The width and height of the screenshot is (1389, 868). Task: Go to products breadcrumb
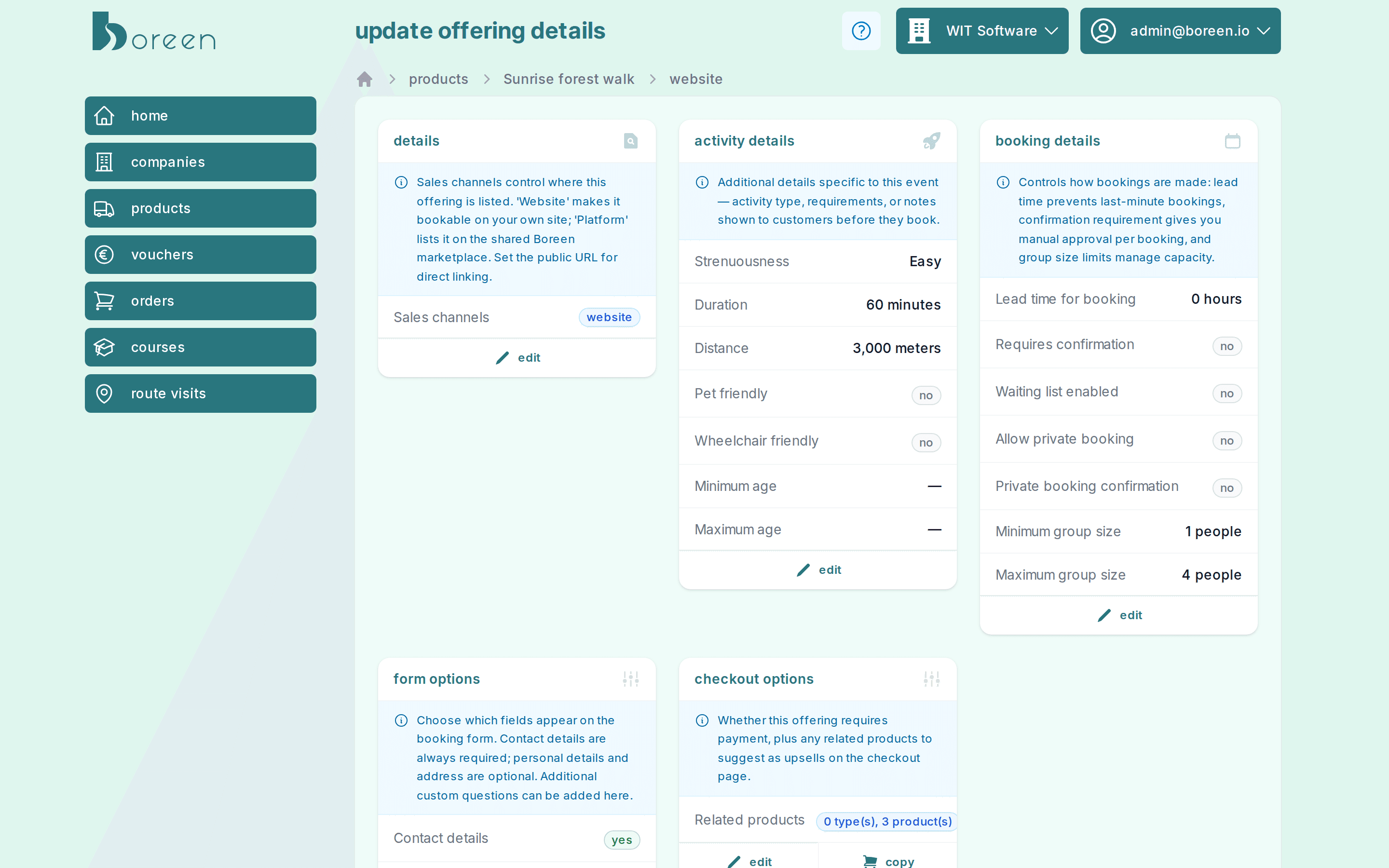pyautogui.click(x=438, y=79)
